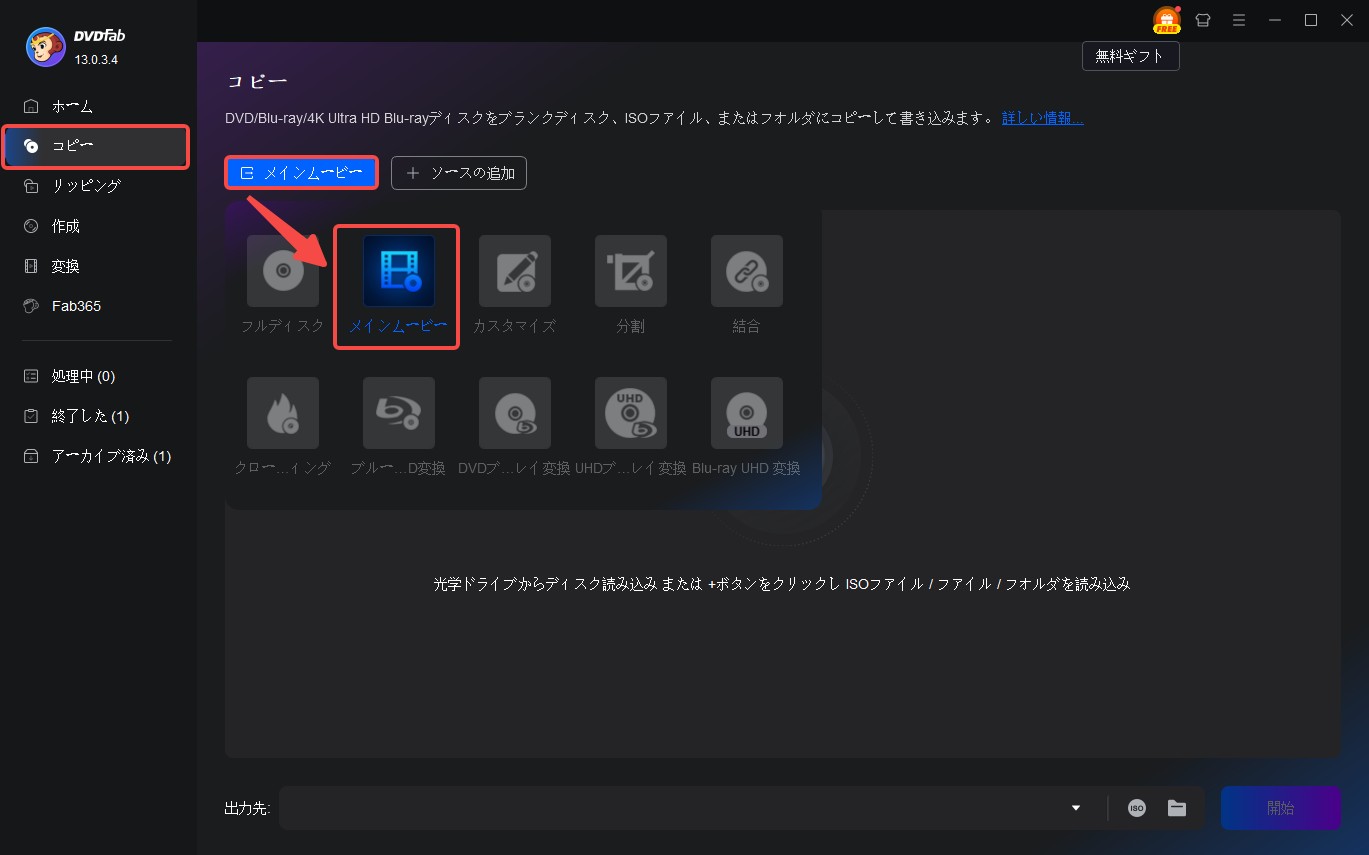Open the 作成 module in sidebar
The height and width of the screenshot is (855, 1369).
click(98, 226)
